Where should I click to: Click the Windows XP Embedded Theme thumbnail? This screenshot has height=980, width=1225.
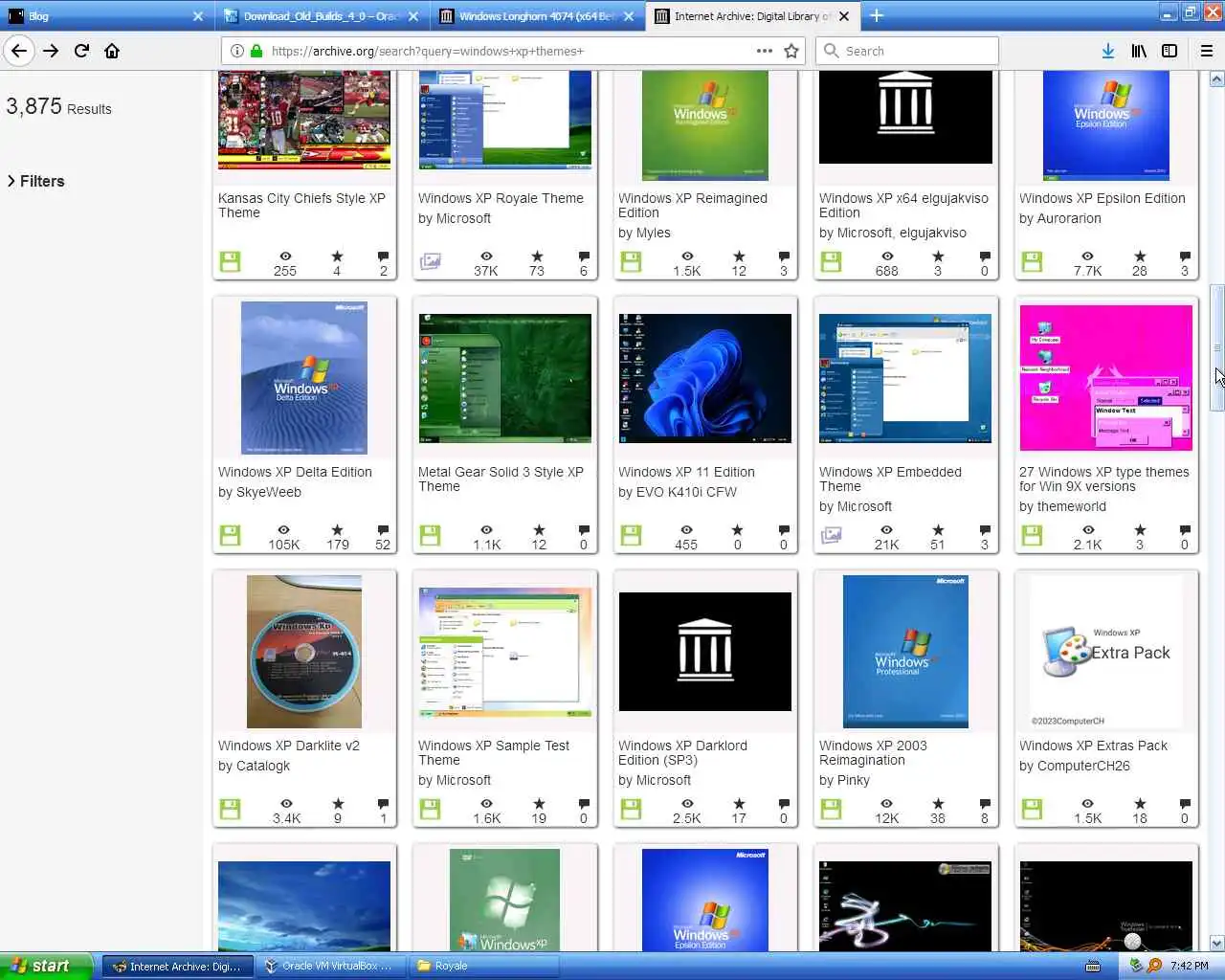pyautogui.click(x=905, y=378)
